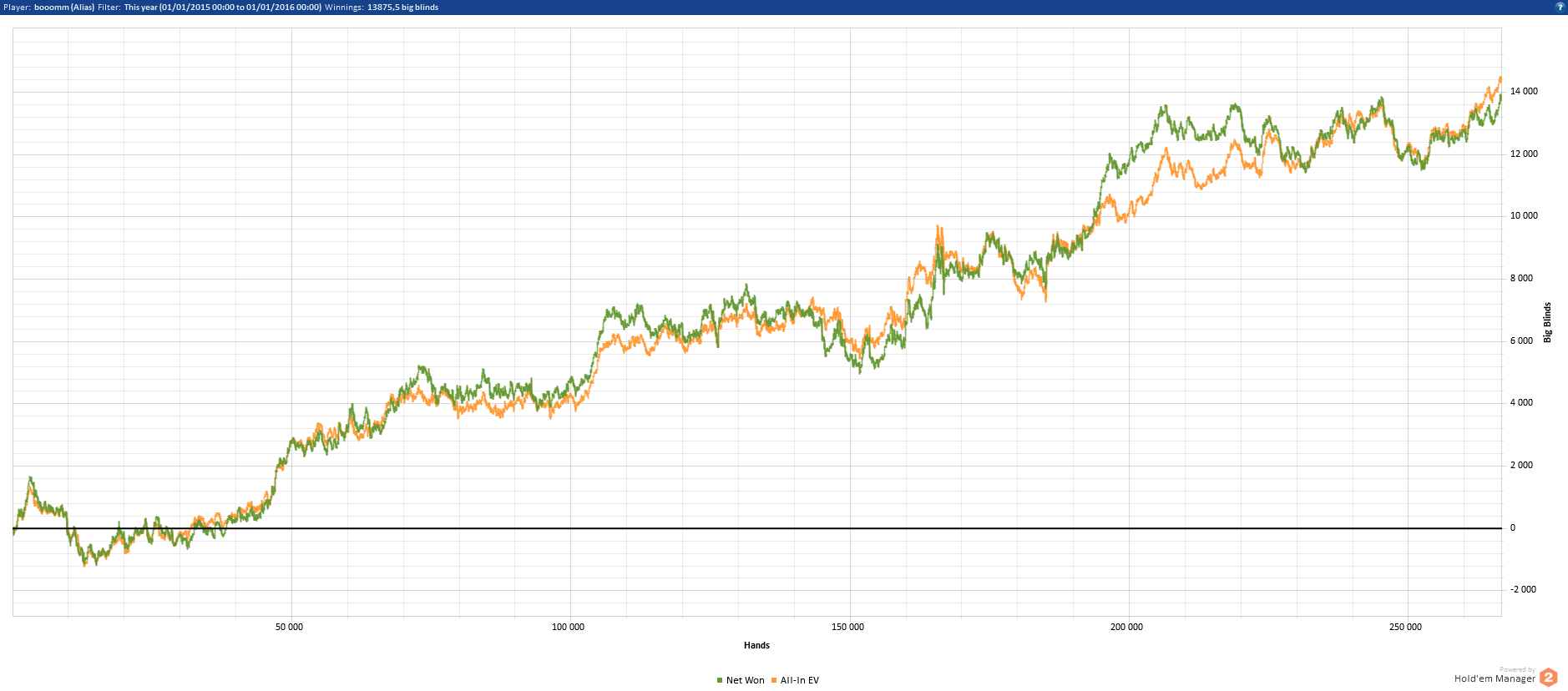Click the 10 000 big blinds axis label
1568x691 pixels.
[x=1524, y=216]
